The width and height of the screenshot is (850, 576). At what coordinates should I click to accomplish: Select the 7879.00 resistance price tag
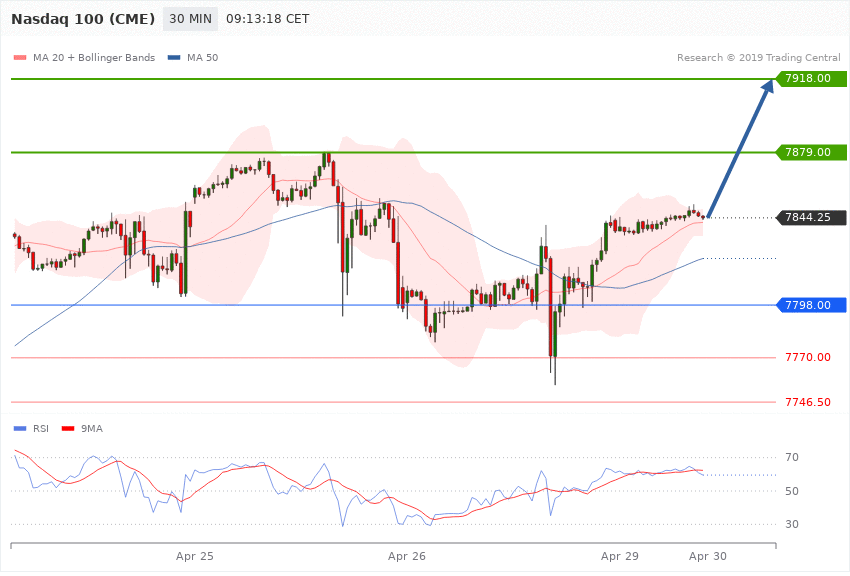(812, 152)
